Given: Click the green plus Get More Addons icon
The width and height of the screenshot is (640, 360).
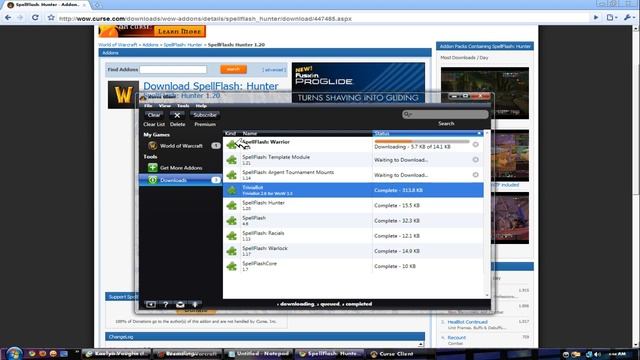Looking at the screenshot, I should [x=152, y=167].
